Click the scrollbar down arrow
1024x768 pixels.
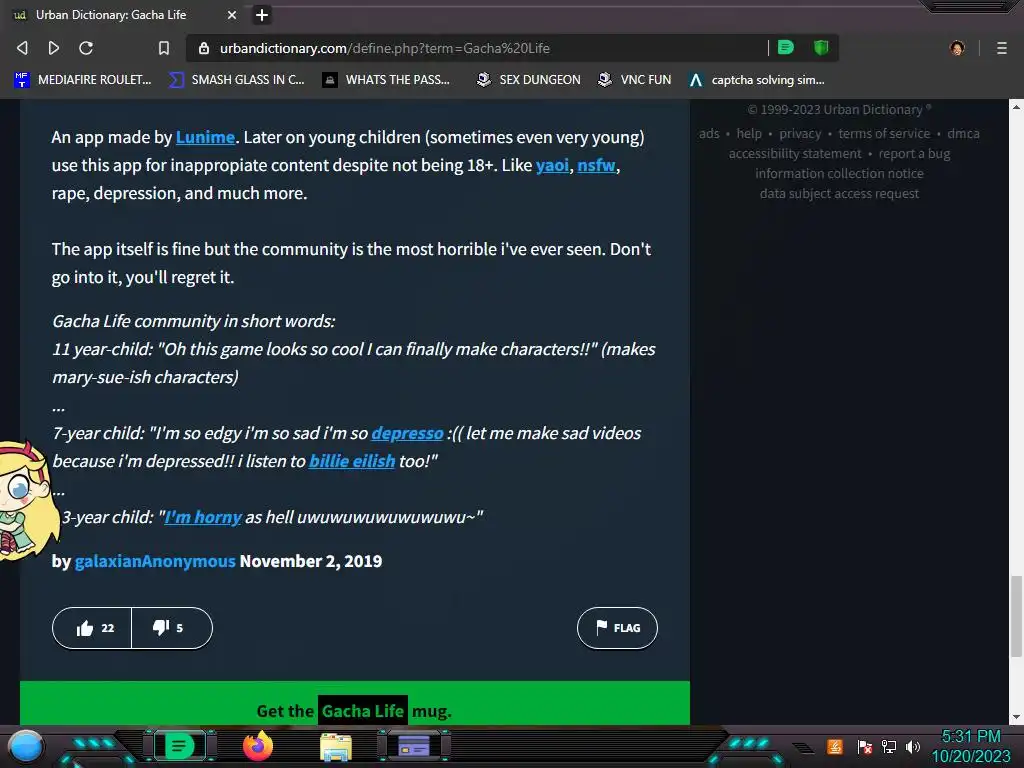pos(1016,717)
